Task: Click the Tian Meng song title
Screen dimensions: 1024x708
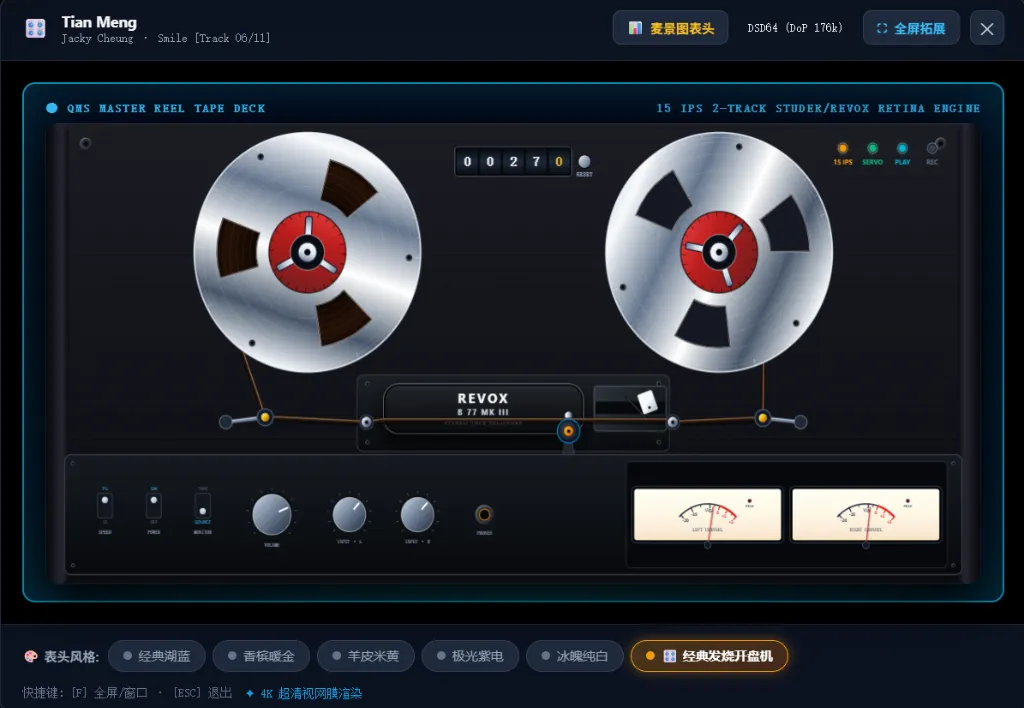Action: point(99,22)
